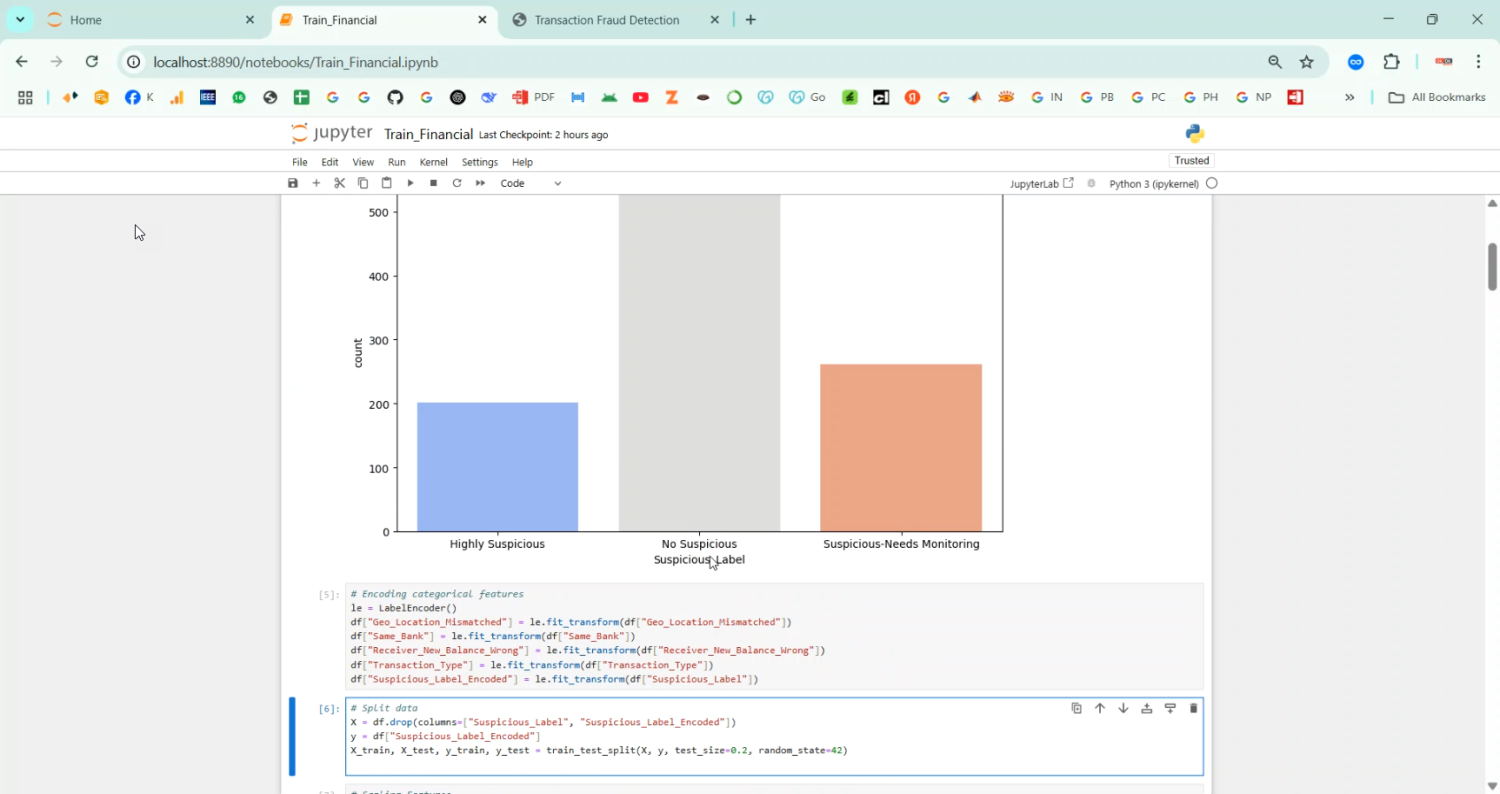The image size is (1500, 794).
Task: Open the notebook in JupyterLab
Action: pyautogui.click(x=1041, y=184)
